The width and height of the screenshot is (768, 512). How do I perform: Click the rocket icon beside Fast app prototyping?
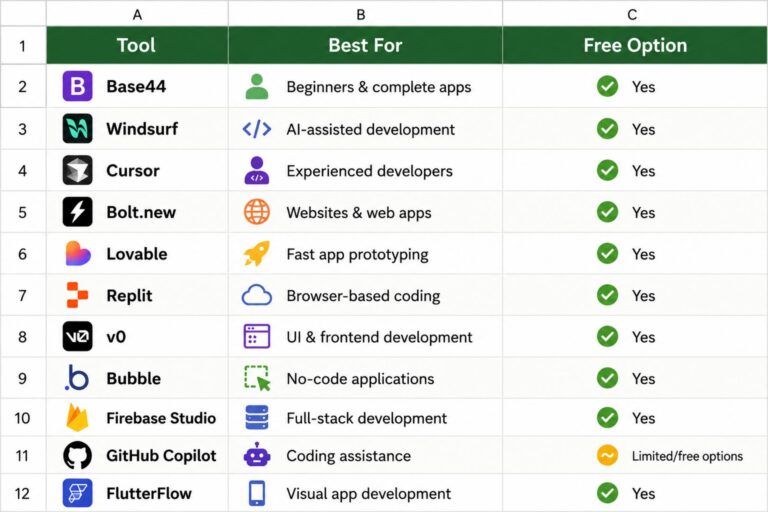coord(257,253)
